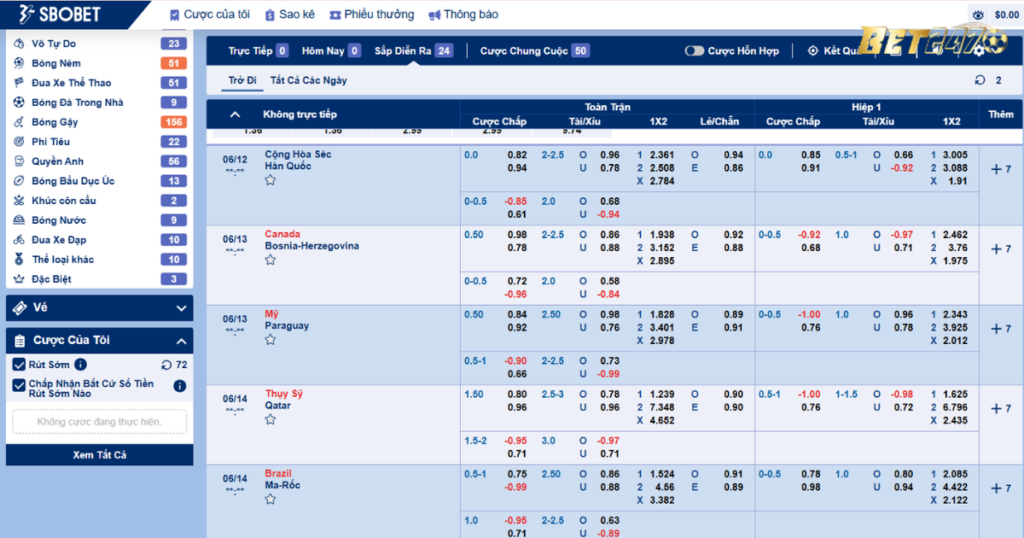The image size is (1024, 538).
Task: Toggle the Cược Hỗn Hợp switch
Action: [694, 51]
